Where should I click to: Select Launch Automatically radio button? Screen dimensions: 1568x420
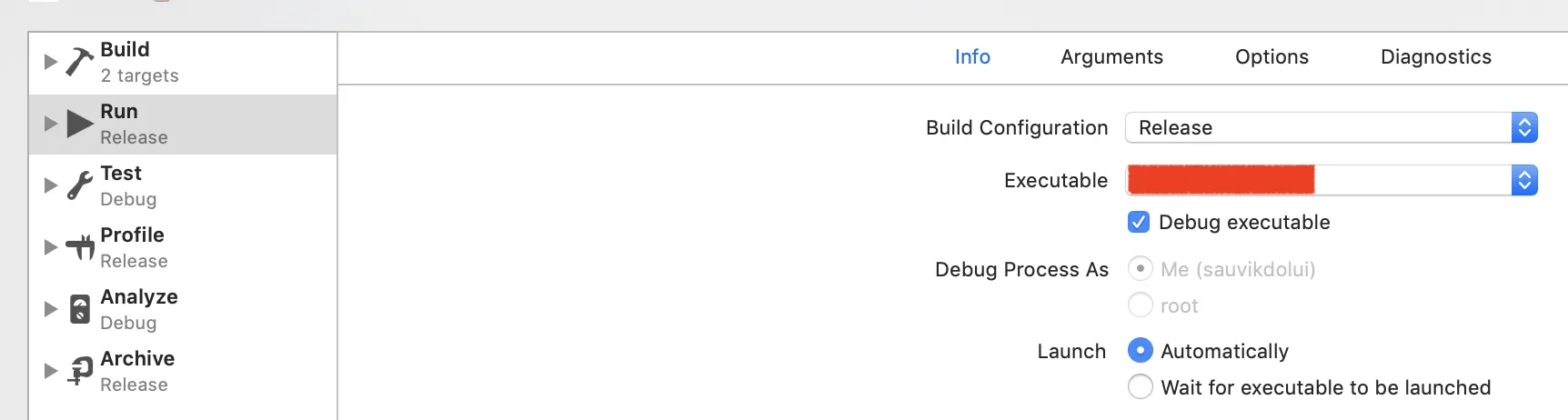pos(1140,351)
